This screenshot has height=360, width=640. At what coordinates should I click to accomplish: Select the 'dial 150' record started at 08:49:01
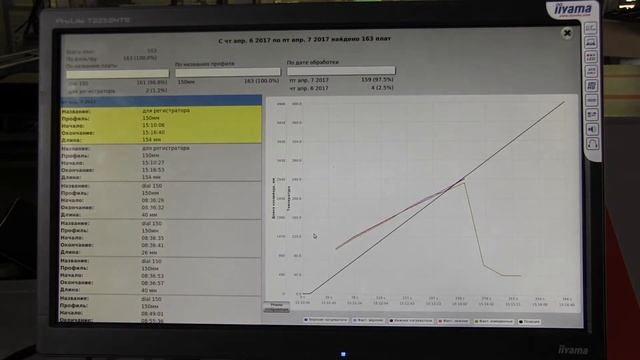(161, 309)
